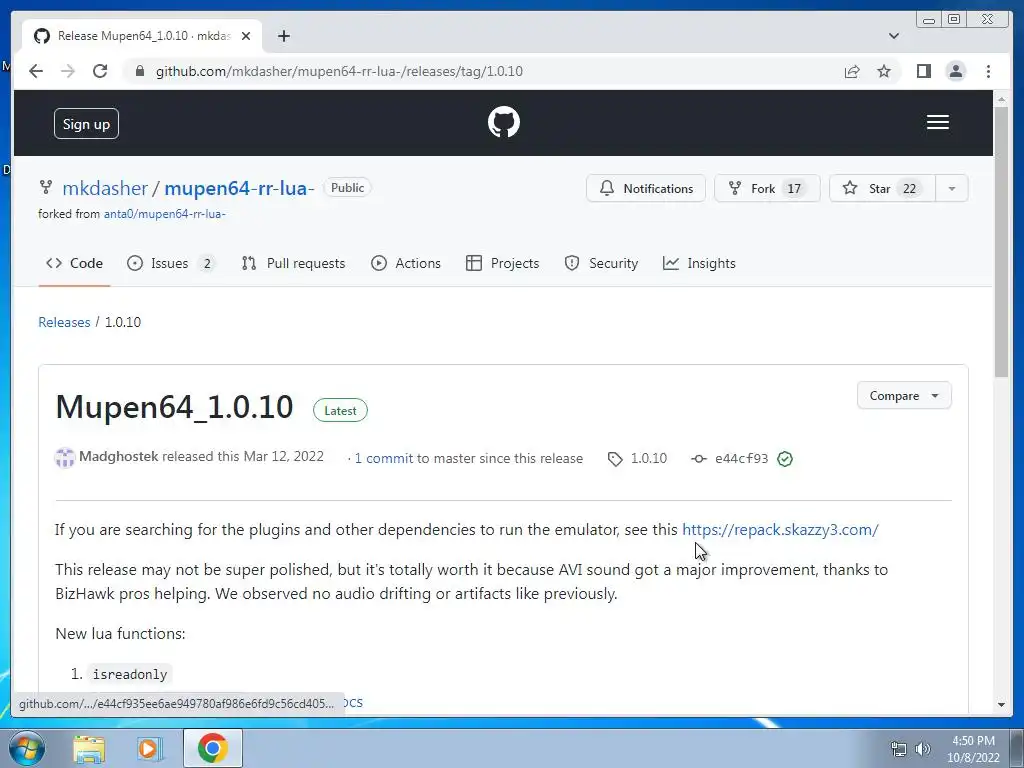This screenshot has height=768, width=1024.
Task: Open the Chrome profile avatar
Action: [955, 71]
